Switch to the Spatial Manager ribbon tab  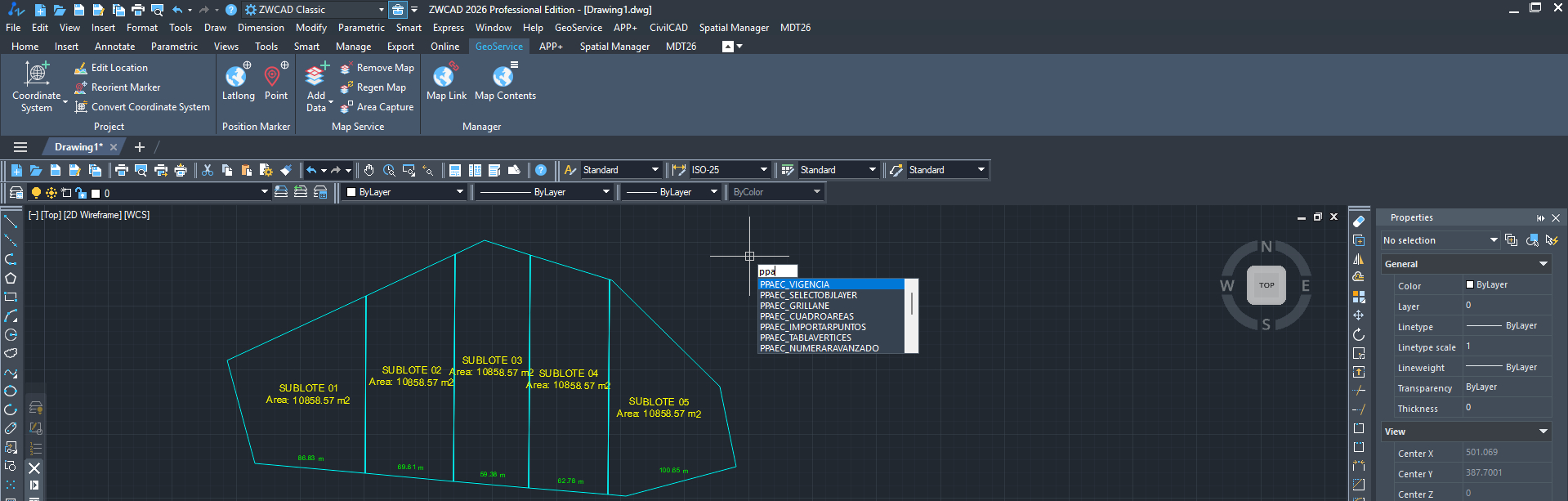[614, 47]
